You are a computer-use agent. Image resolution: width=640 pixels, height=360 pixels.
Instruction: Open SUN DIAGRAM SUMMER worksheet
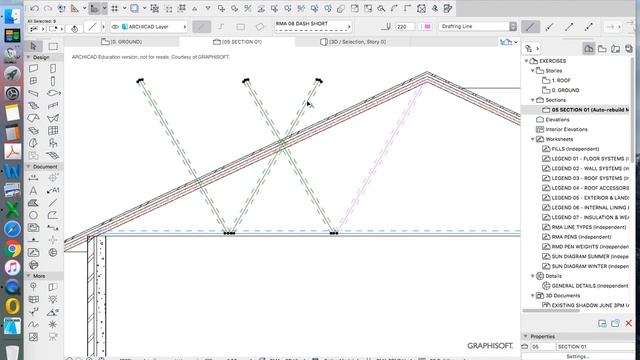click(585, 256)
